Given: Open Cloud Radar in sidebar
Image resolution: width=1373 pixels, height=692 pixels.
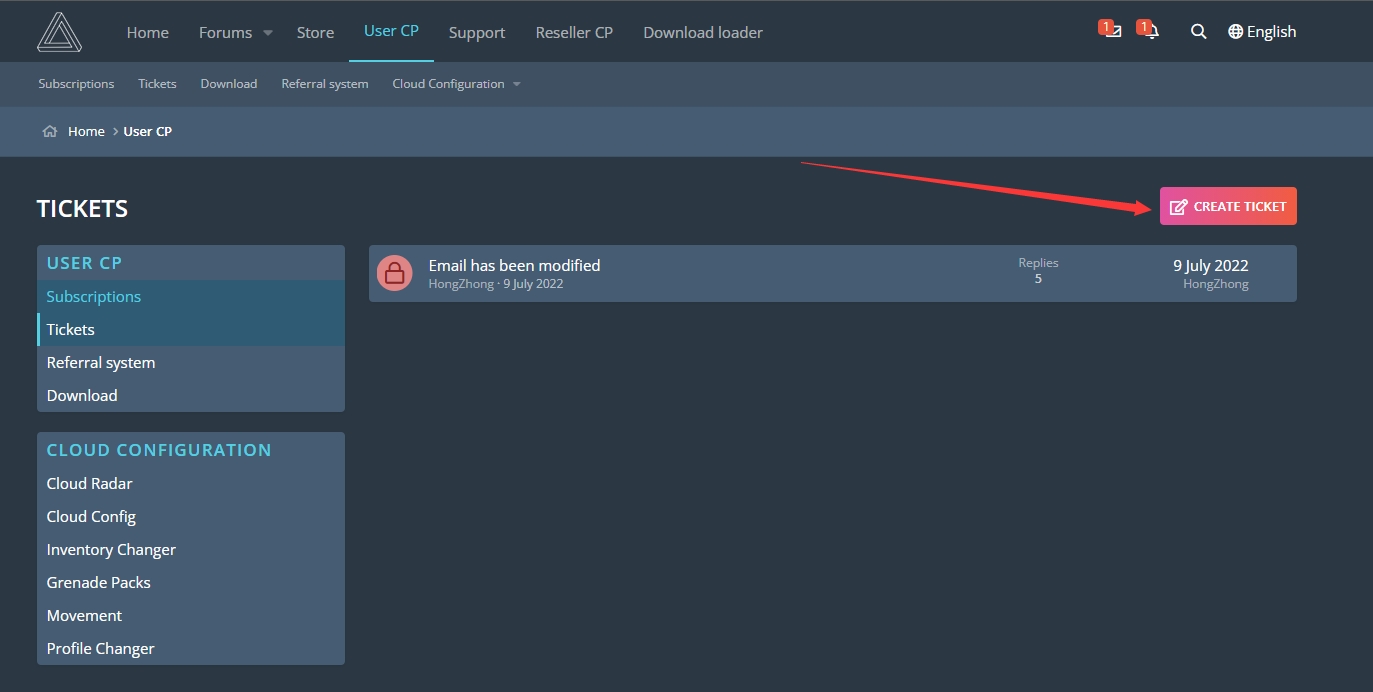Looking at the screenshot, I should coord(90,484).
